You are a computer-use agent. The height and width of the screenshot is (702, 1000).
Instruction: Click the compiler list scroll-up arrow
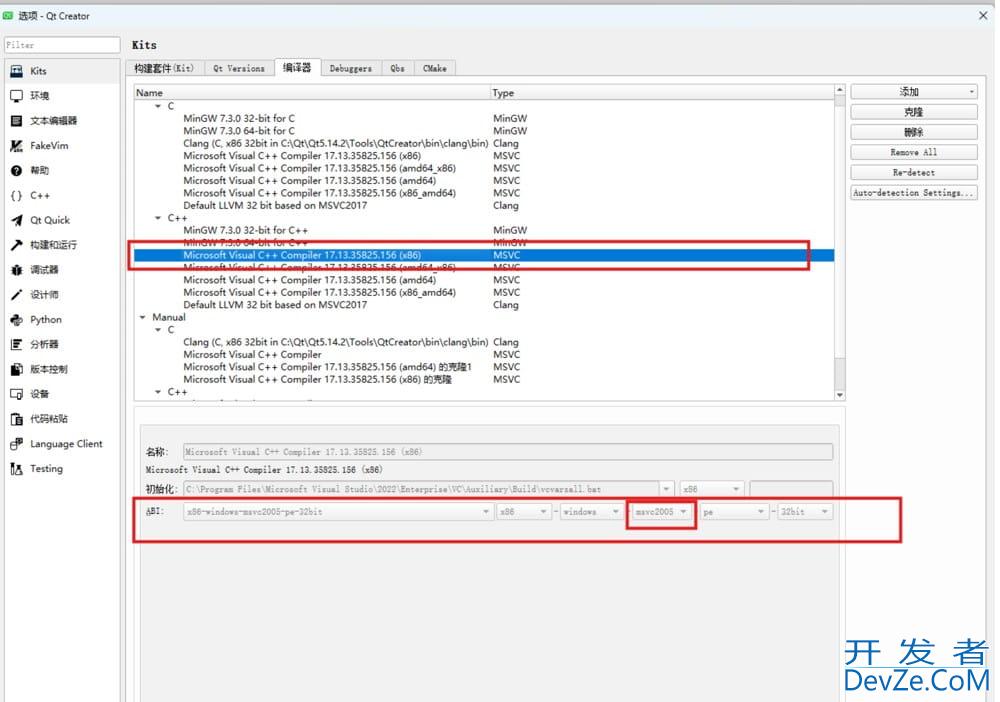point(840,90)
